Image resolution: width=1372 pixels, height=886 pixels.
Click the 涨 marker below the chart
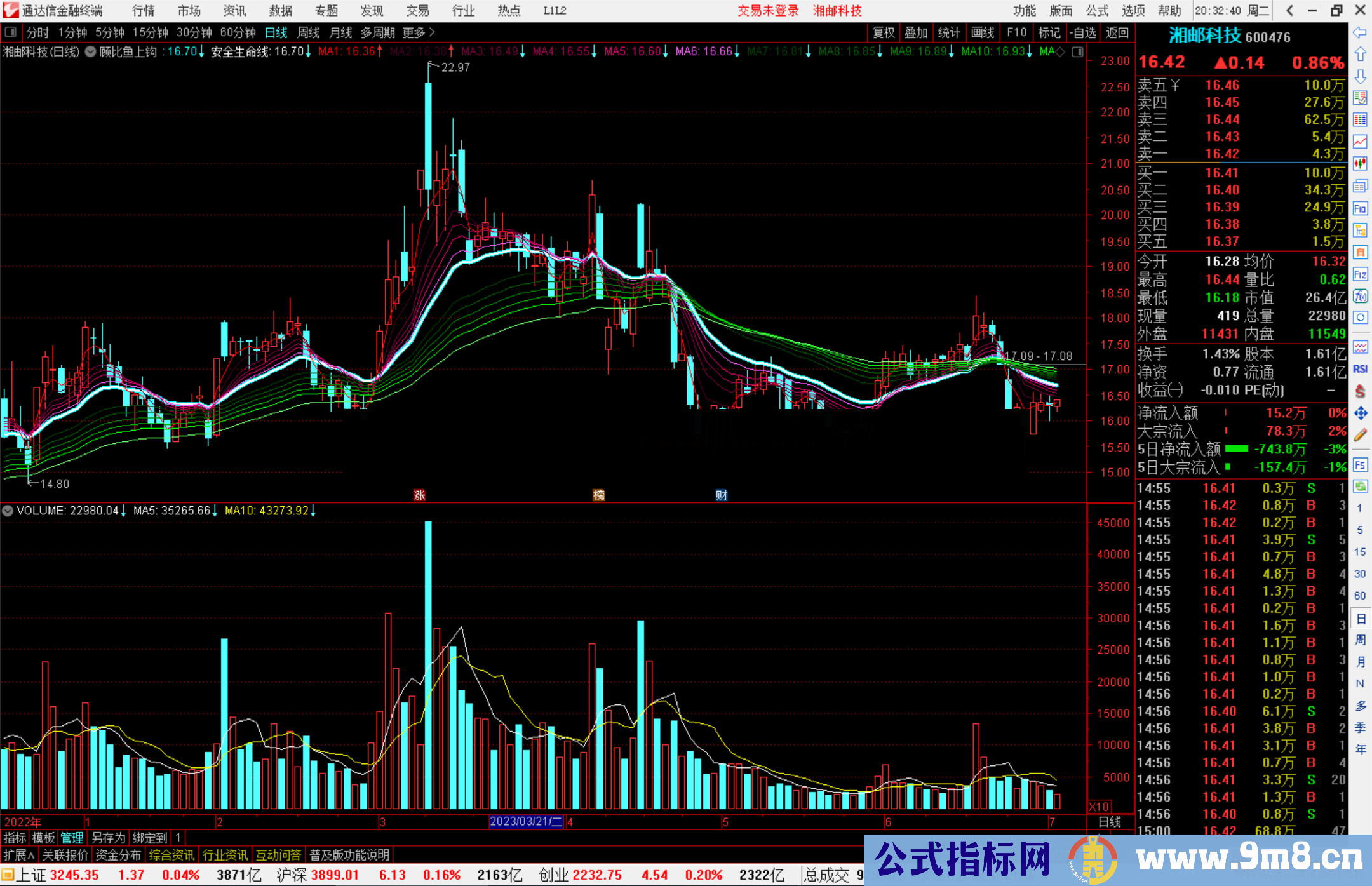pos(419,495)
